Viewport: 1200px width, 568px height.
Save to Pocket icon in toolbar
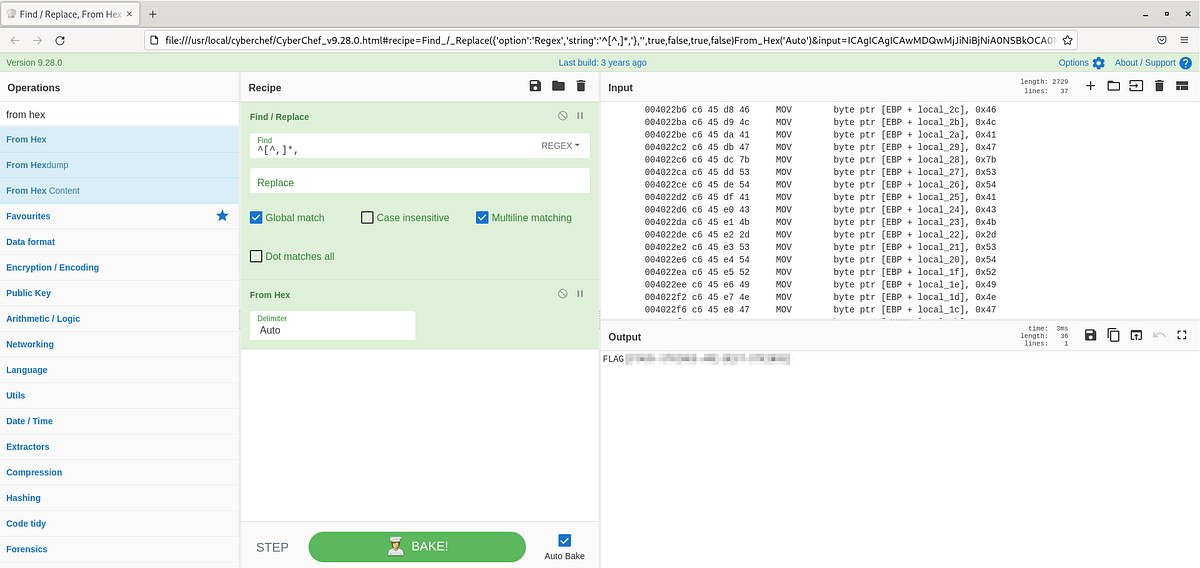pyautogui.click(x=1161, y=40)
